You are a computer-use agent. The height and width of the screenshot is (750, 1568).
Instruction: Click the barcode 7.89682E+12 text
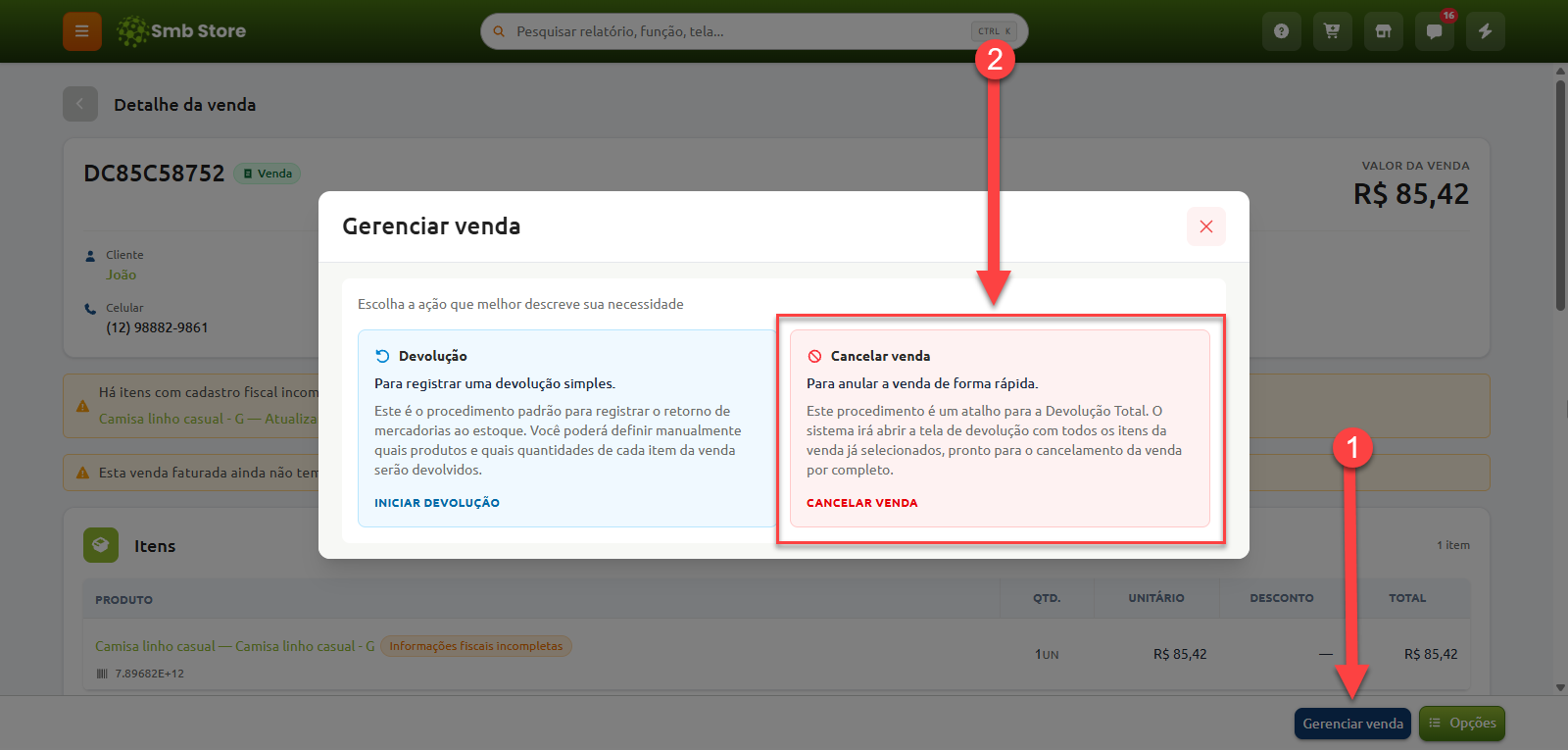[x=149, y=674]
